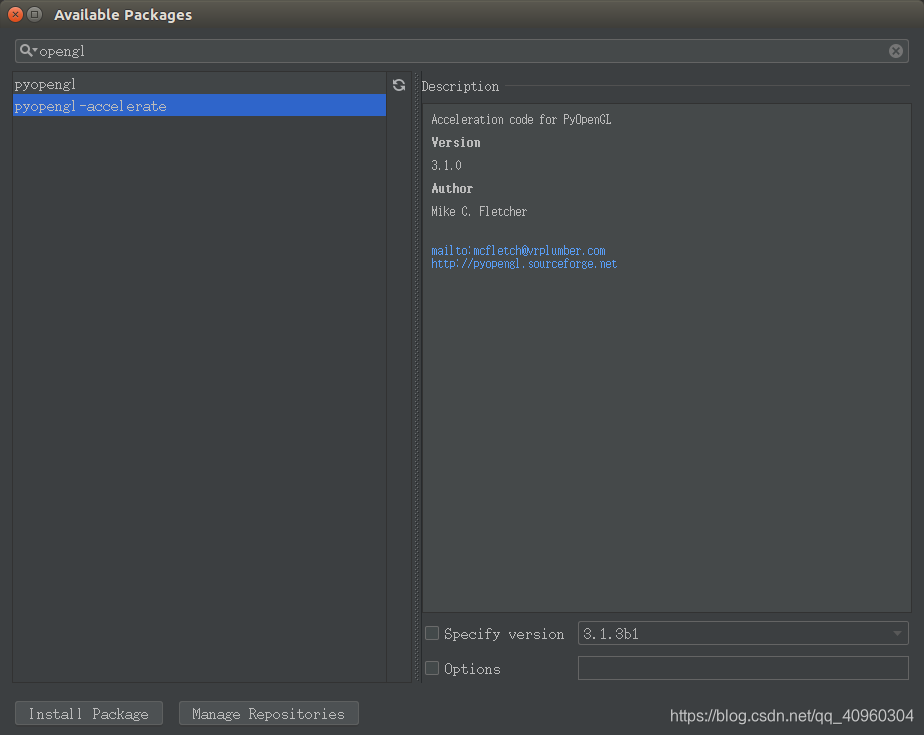Open the mailto:mcfletch@vrplumber.com link

pyautogui.click(x=518, y=251)
